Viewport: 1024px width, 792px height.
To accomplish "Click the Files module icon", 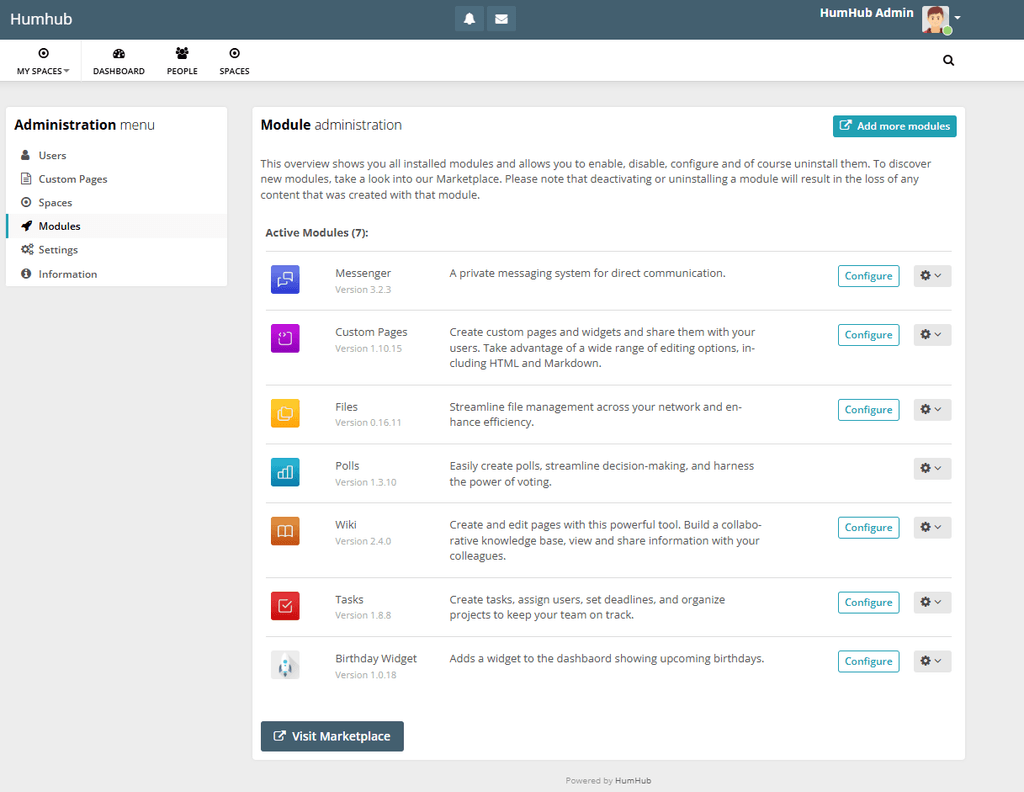I will [285, 413].
